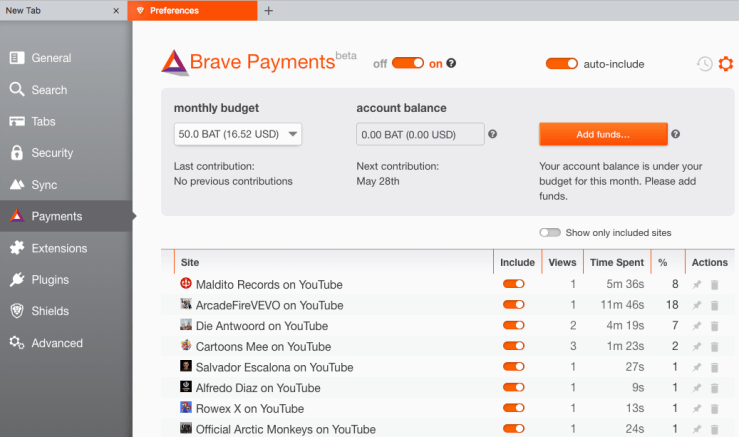The image size is (739, 437).
Task: Turn off the Brave Payments main switch
Action: 408,63
